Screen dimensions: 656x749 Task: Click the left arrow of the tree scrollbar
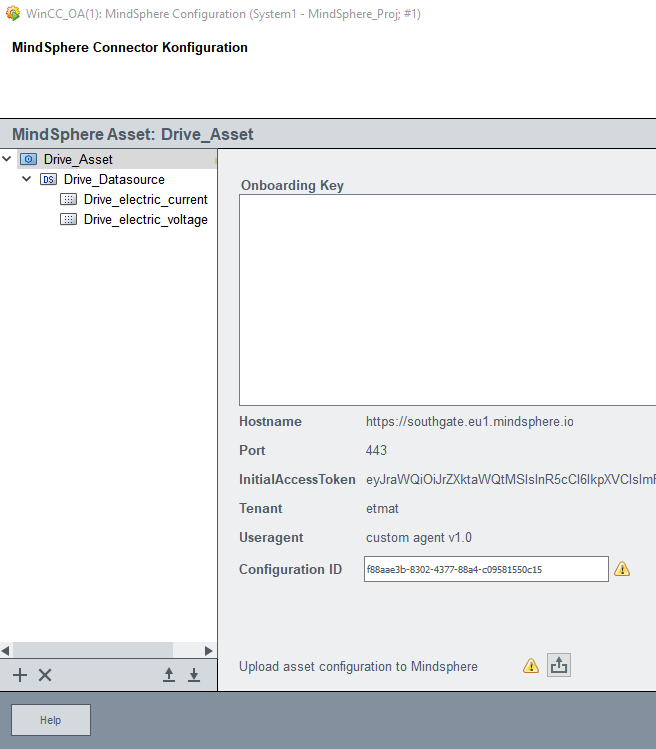coord(5,651)
